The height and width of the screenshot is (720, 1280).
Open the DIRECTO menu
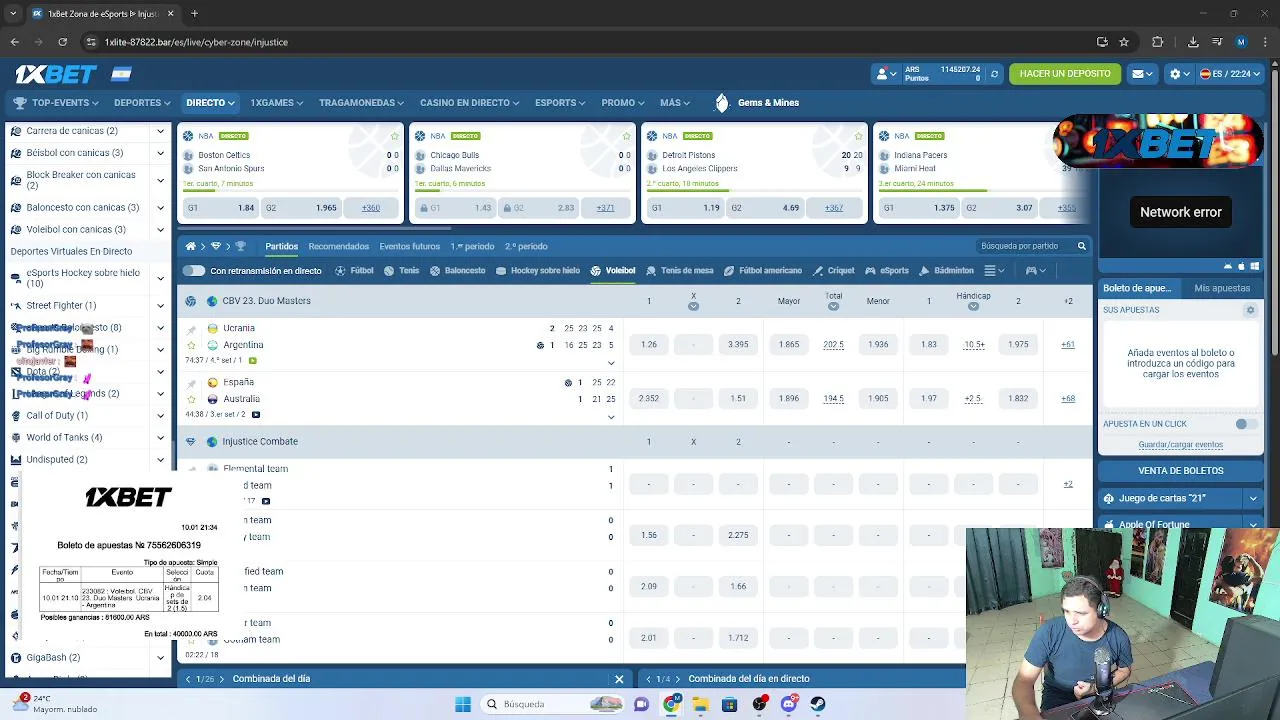(210, 103)
